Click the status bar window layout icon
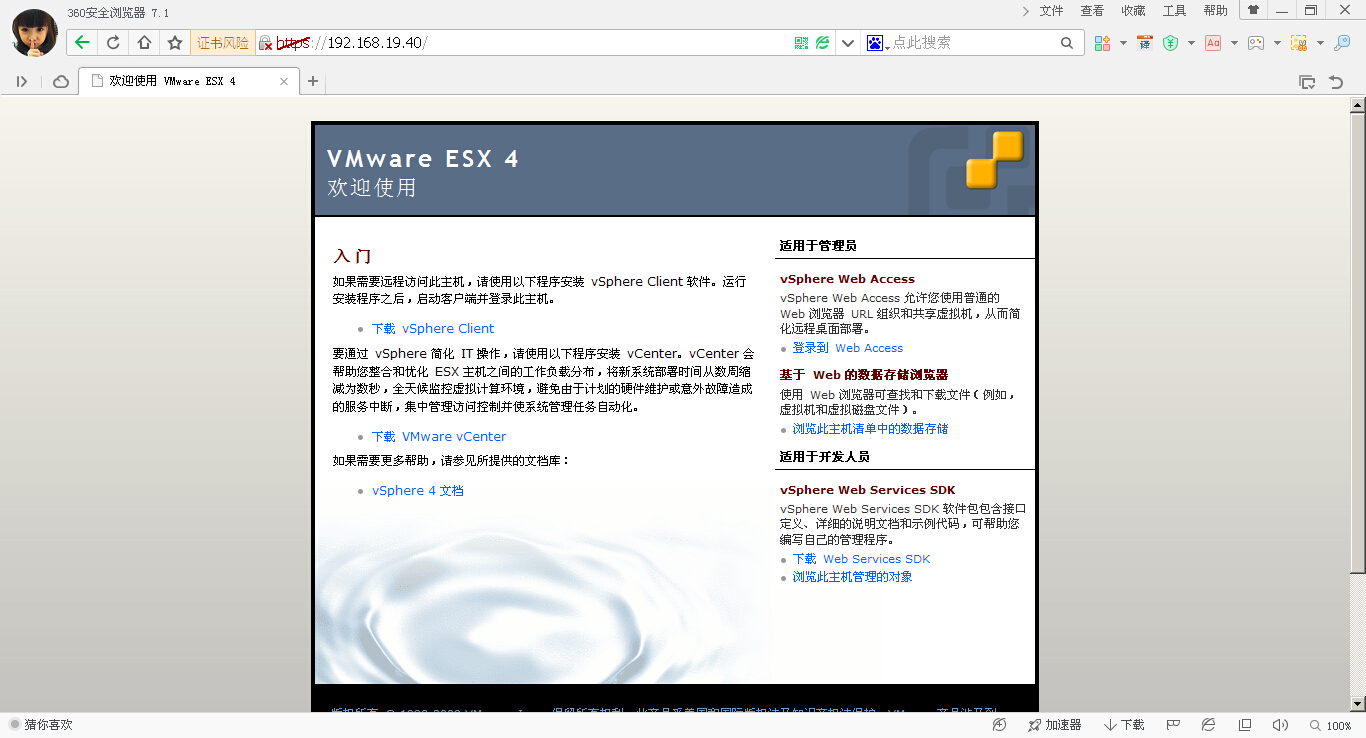1366x738 pixels. tap(1245, 725)
